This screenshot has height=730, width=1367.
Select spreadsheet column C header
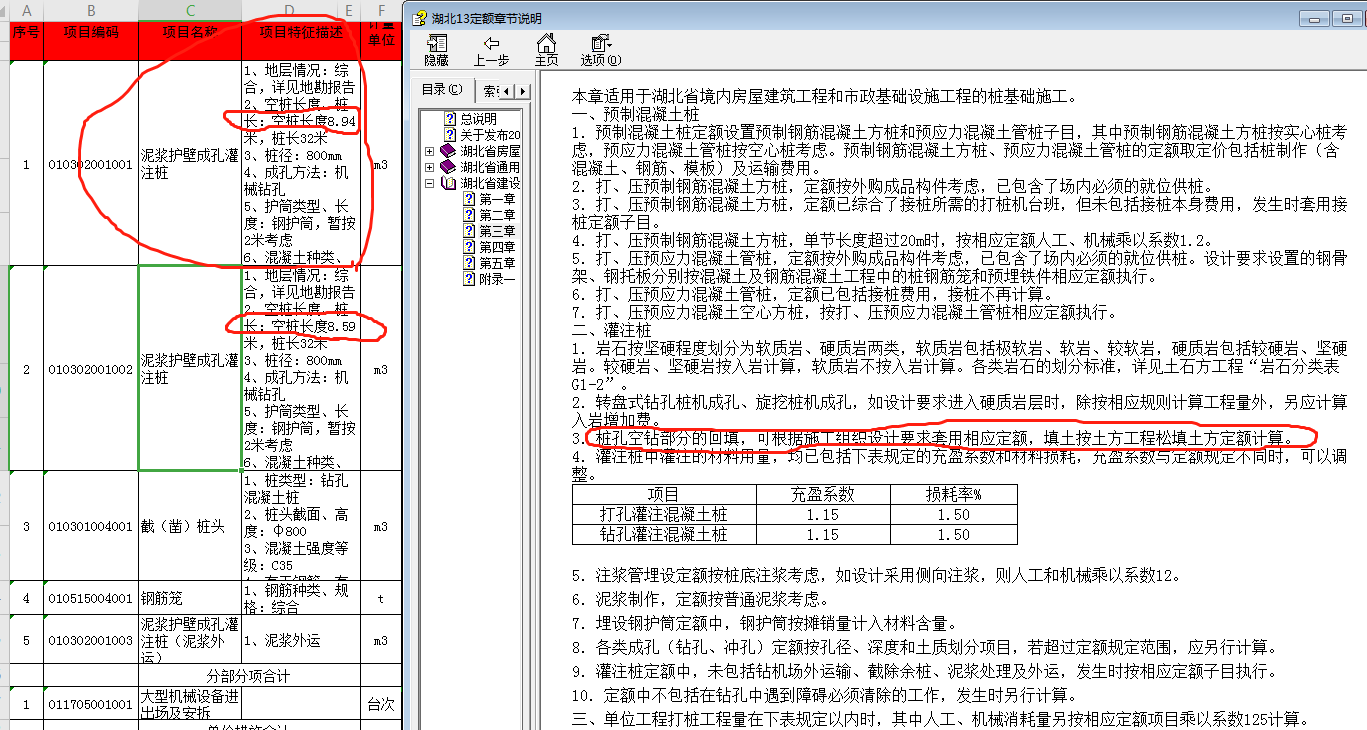[x=190, y=10]
